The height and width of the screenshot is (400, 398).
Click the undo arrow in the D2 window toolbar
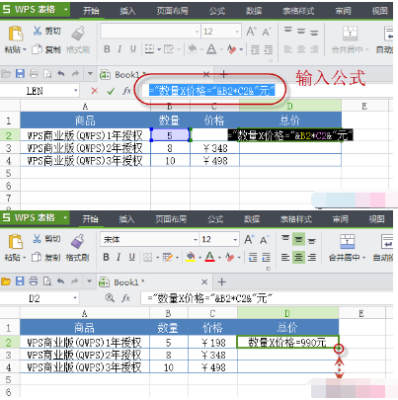click(60, 282)
